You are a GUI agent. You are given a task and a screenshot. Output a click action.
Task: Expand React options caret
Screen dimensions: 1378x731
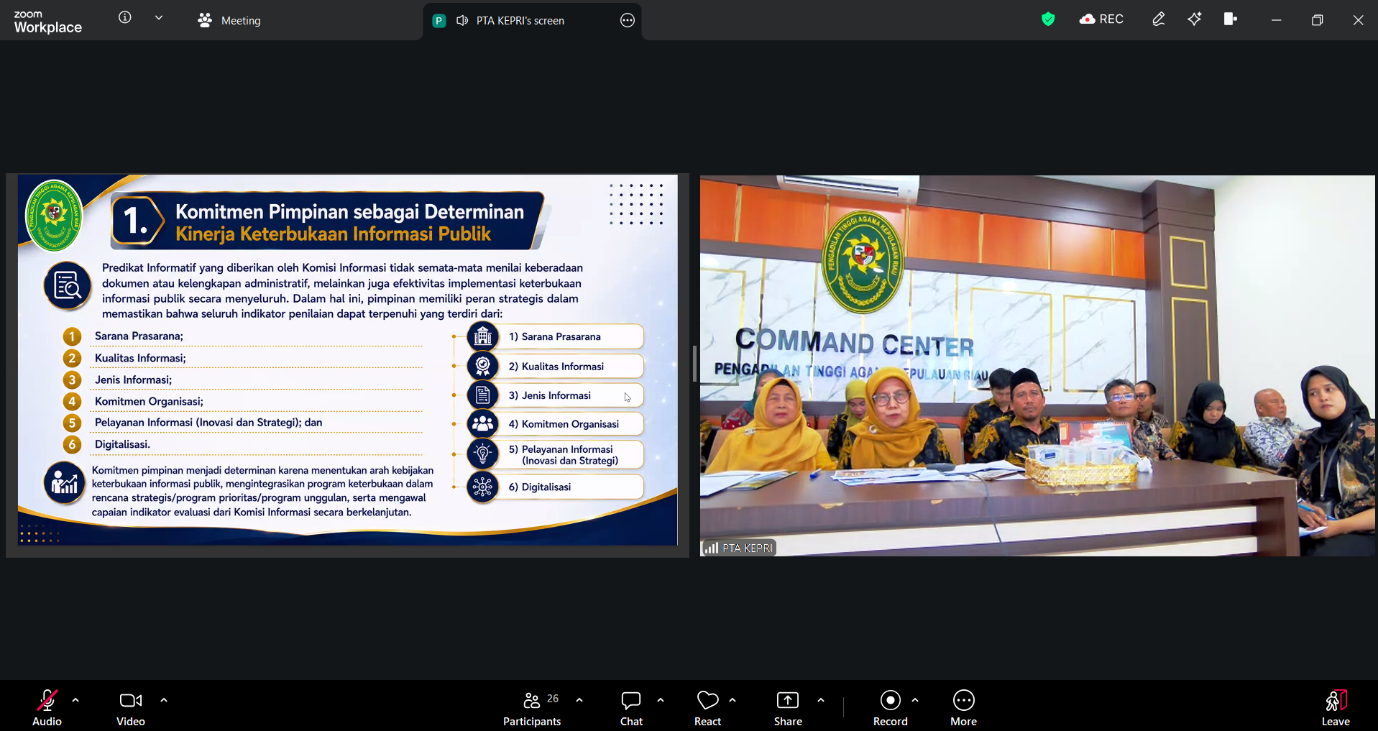pos(732,700)
